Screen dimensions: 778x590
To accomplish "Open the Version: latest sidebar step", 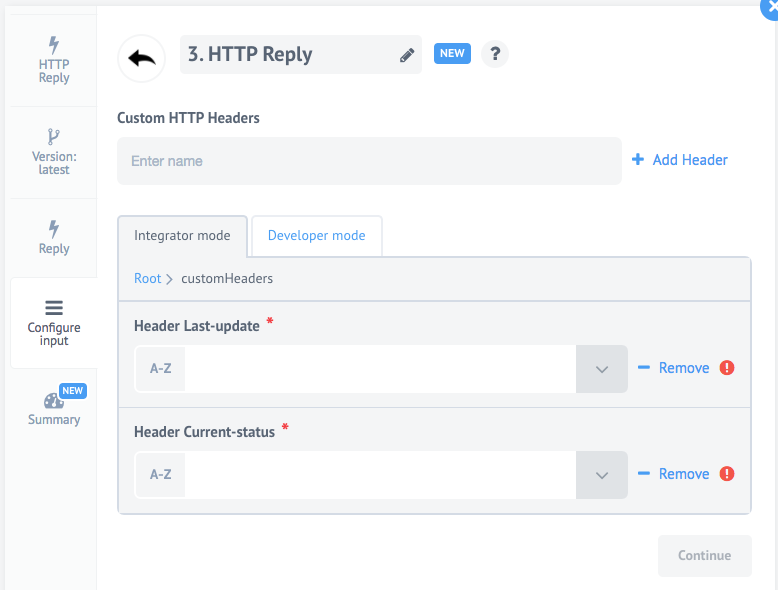I will (x=54, y=152).
